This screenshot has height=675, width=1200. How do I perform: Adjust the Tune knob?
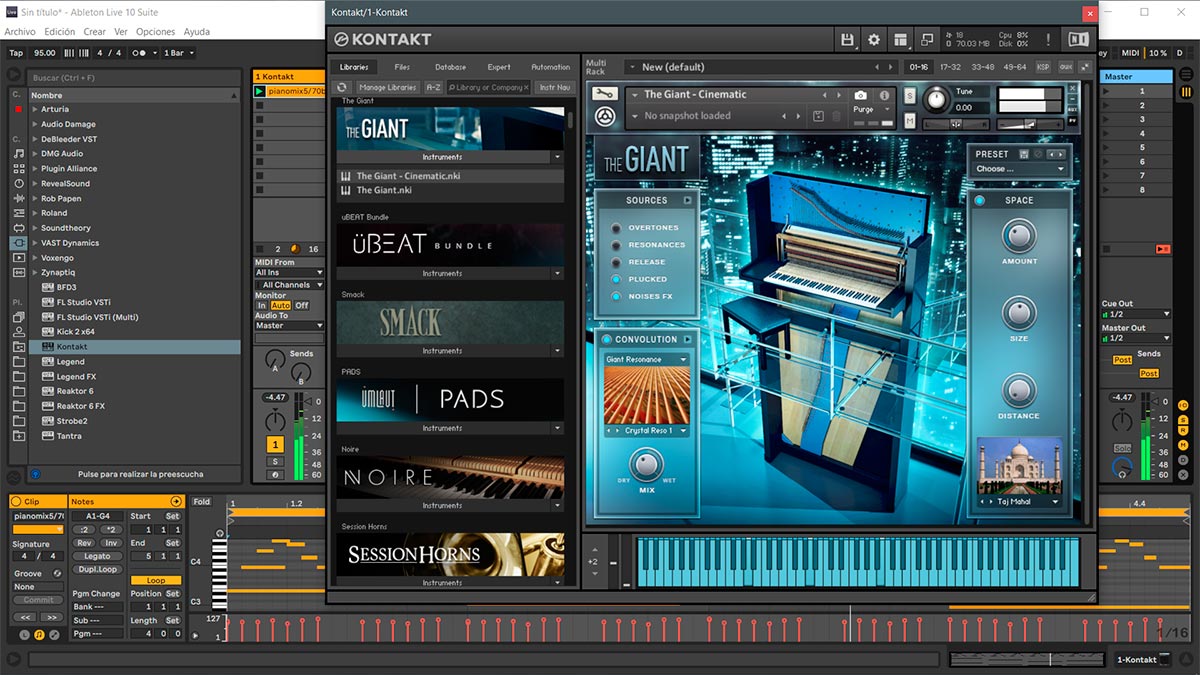pos(937,99)
